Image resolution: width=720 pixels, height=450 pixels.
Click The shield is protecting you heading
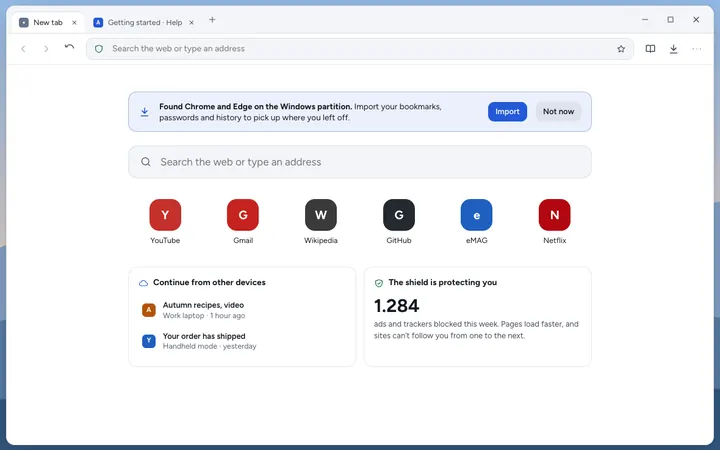click(x=443, y=282)
